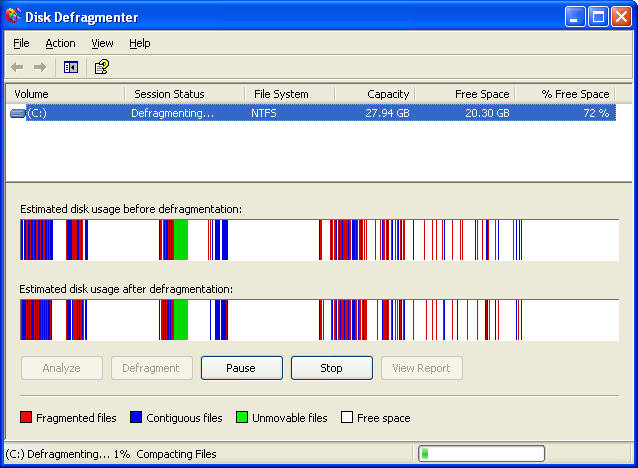Click the Analyze button
The width and height of the screenshot is (638, 468).
pyautogui.click(x=62, y=368)
